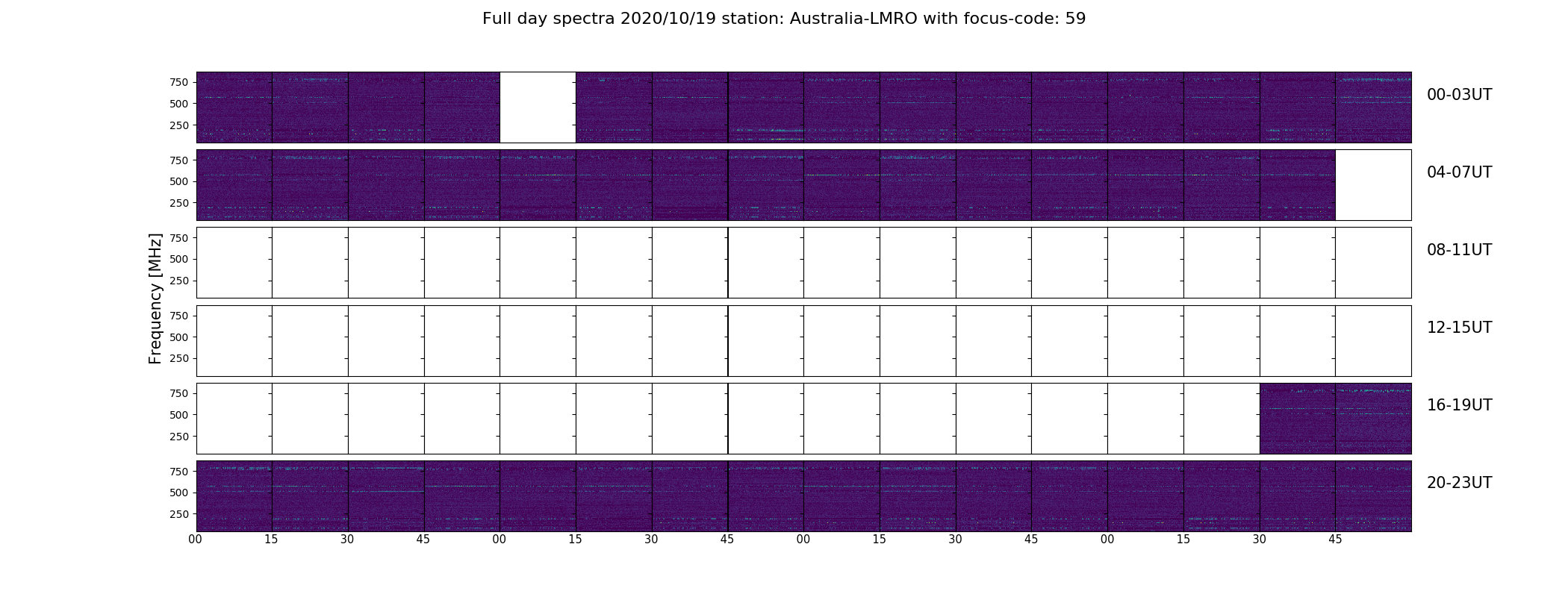Click the plot title mentioning Australia-LMRO
Image resolution: width=1568 pixels, height=597 pixels.
pyautogui.click(x=784, y=19)
